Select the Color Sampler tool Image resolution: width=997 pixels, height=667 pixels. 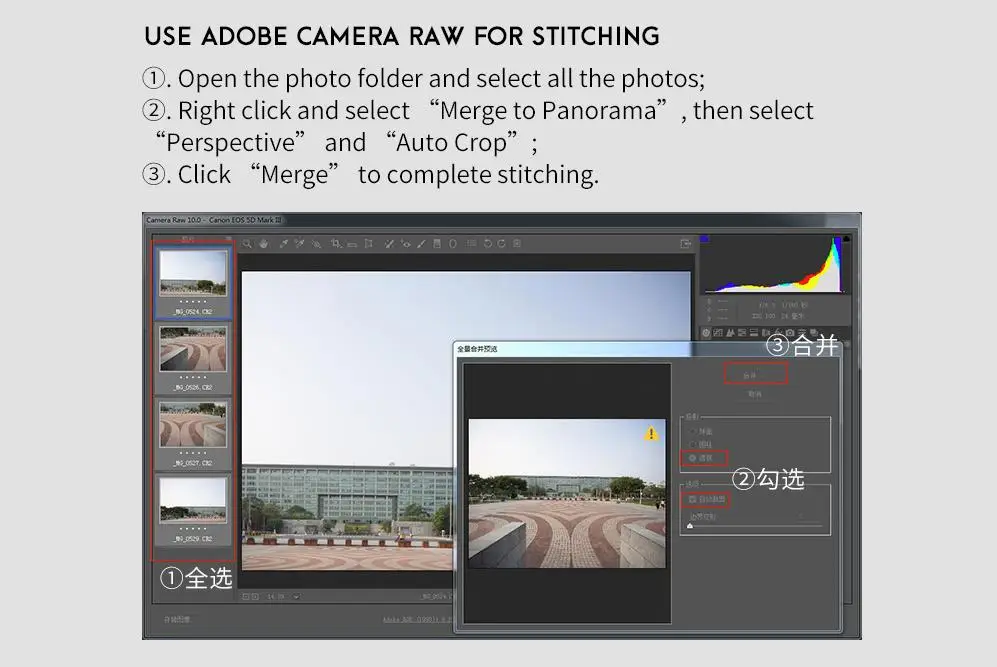pyautogui.click(x=299, y=244)
